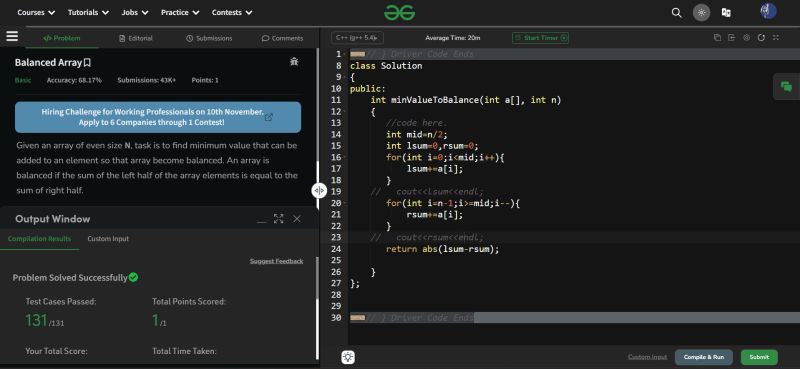The height and width of the screenshot is (369, 800).
Task: Click the lightbulb hint icon
Action: pos(348,357)
